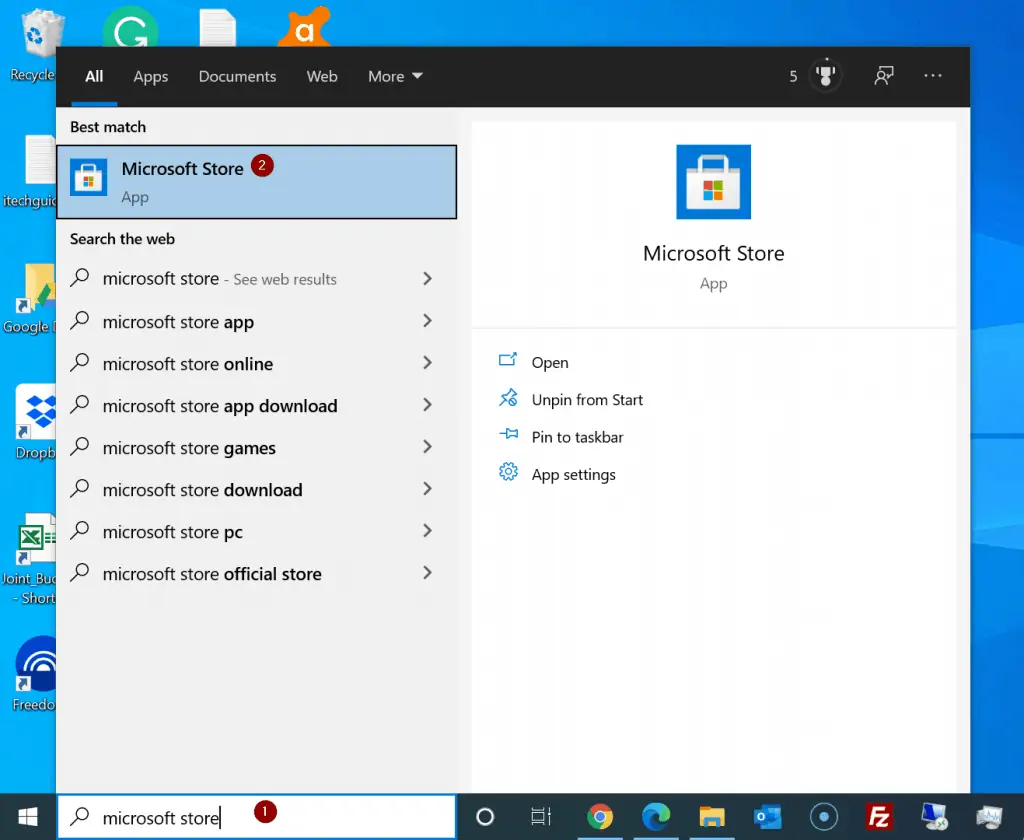Click the Cortana icon on the taskbar
The image size is (1024, 840).
484,817
